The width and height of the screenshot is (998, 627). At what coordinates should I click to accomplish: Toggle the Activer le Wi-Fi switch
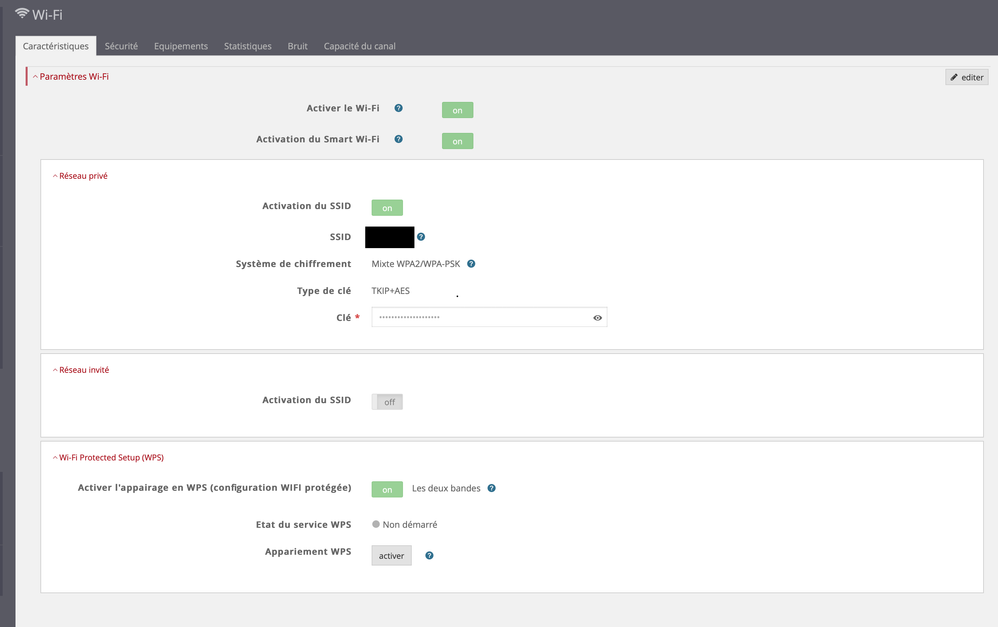point(457,110)
